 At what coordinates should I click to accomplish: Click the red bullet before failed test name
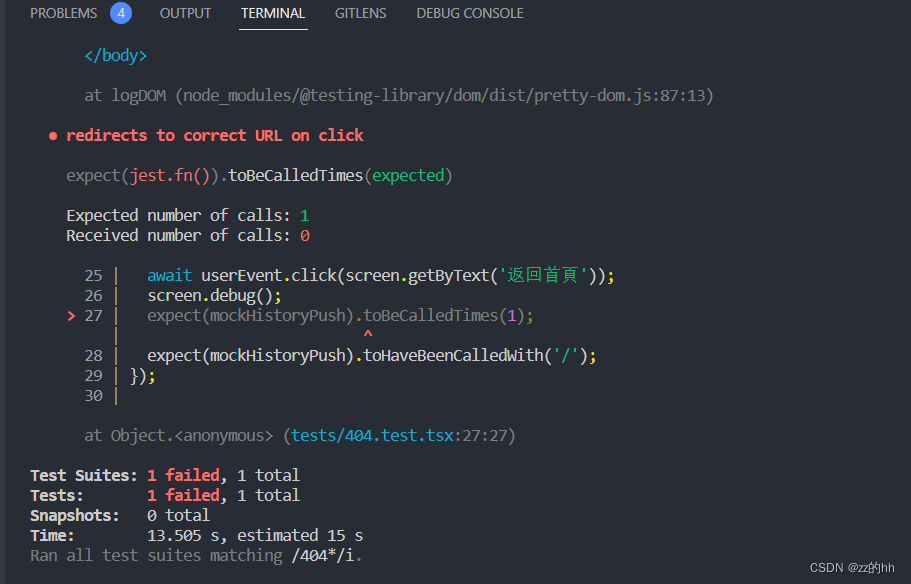coord(53,136)
